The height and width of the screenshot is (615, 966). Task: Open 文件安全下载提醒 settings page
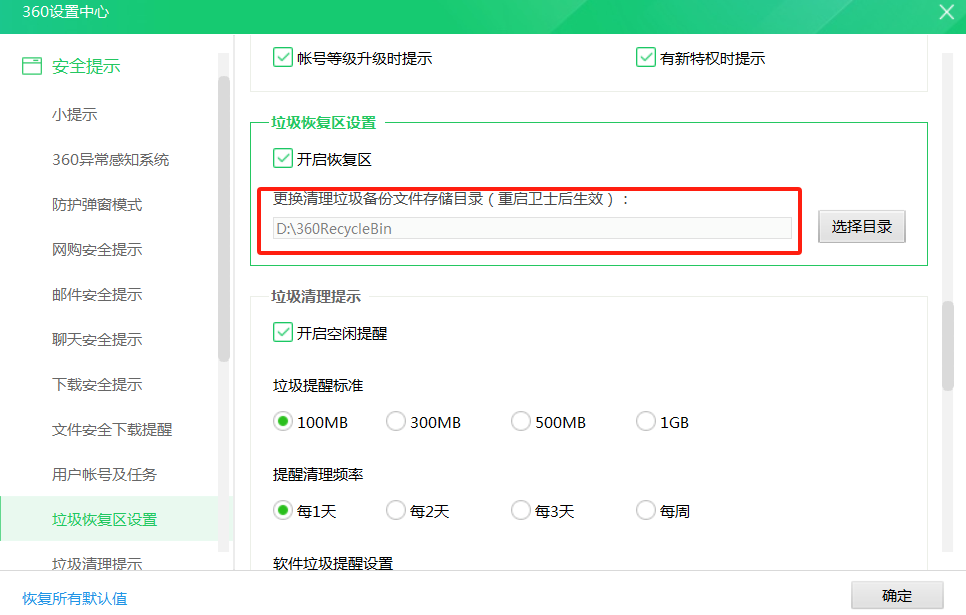112,430
